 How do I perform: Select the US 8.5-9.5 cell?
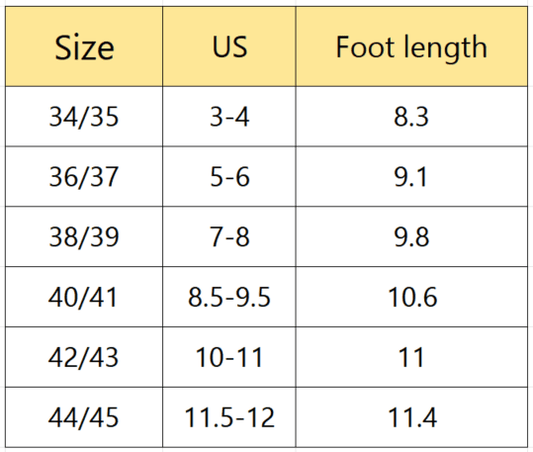coord(229,297)
